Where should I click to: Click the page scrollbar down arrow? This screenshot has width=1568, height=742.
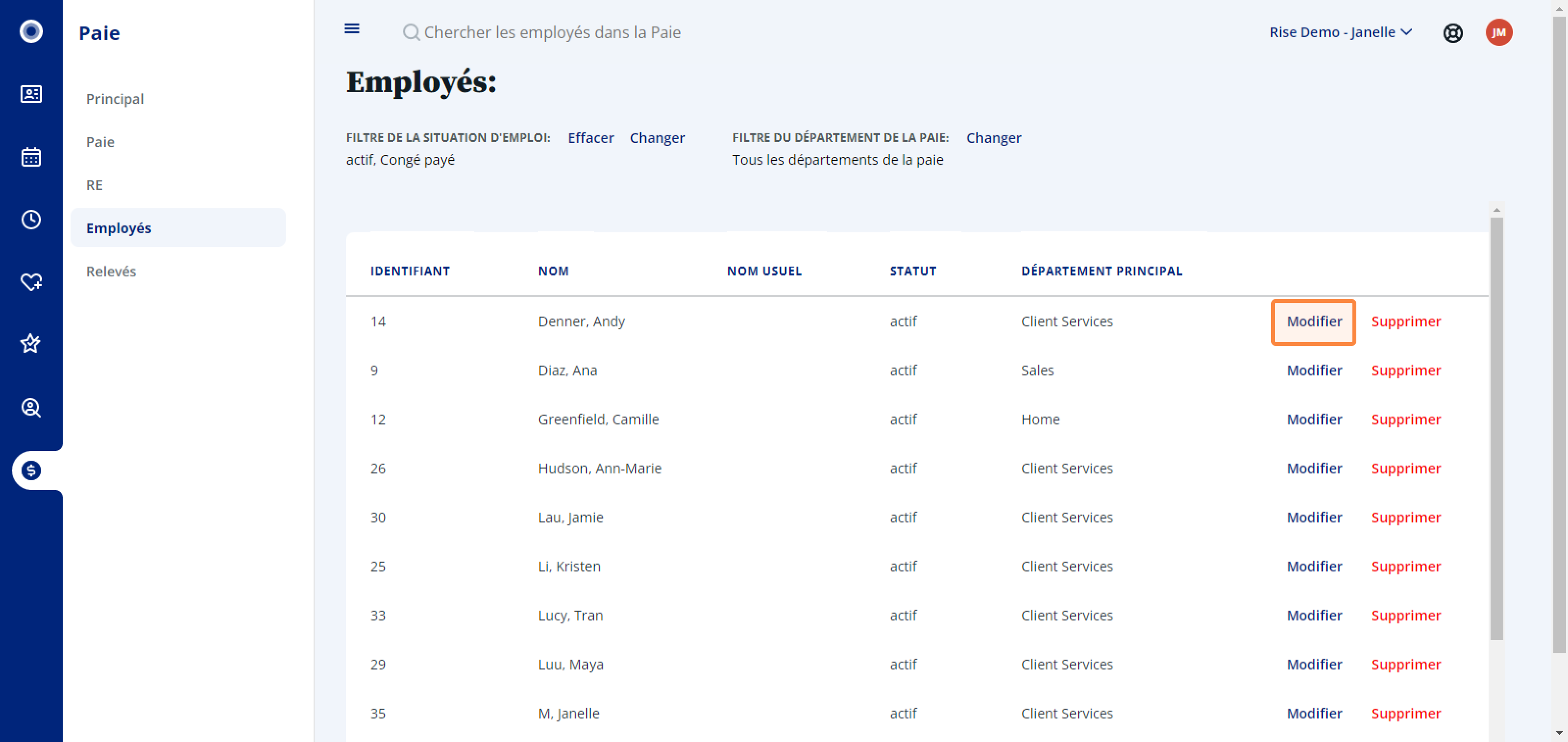pos(1559,734)
